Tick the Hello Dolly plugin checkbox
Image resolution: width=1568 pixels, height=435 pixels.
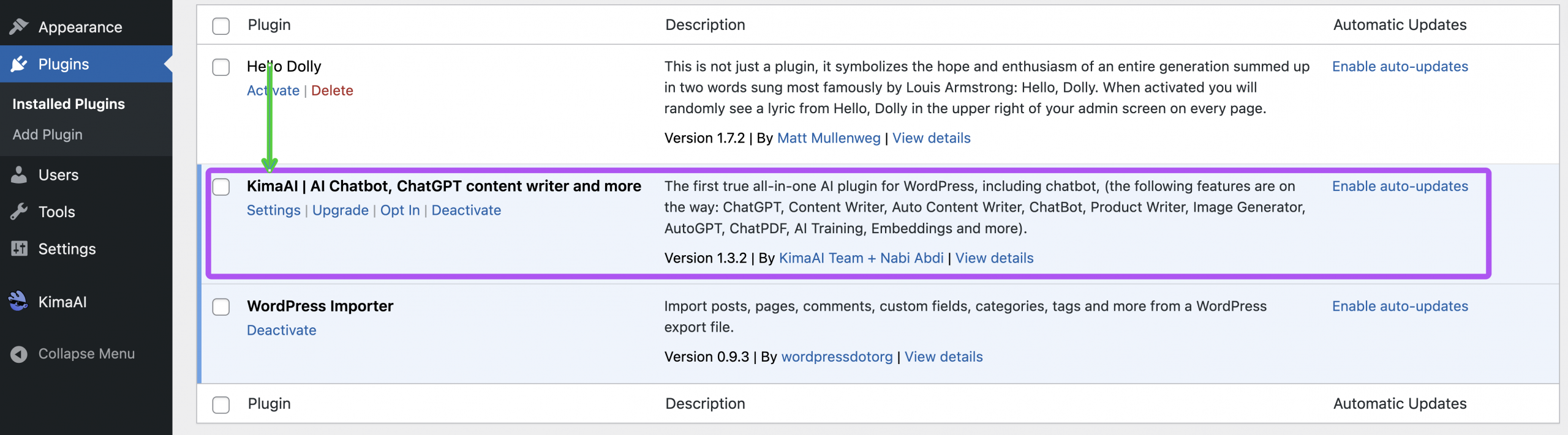coord(221,67)
